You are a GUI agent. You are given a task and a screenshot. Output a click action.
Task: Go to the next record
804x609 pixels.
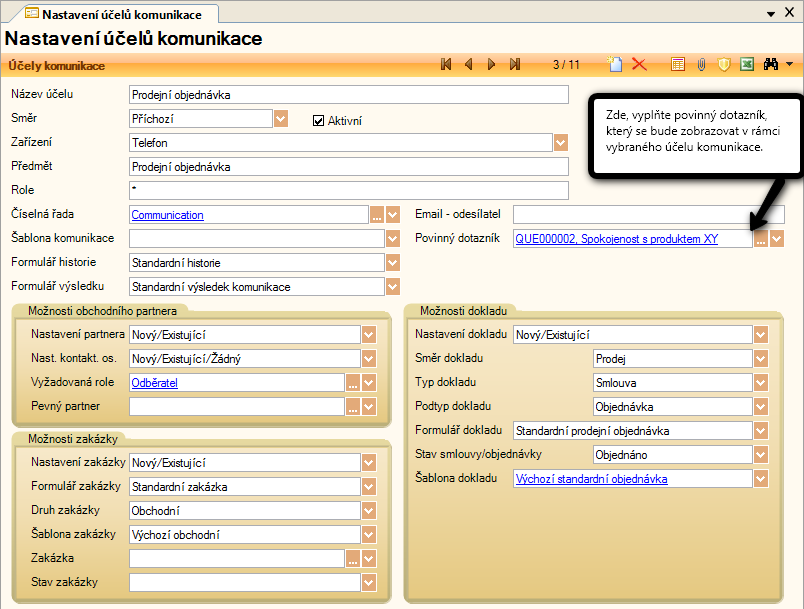coord(491,65)
